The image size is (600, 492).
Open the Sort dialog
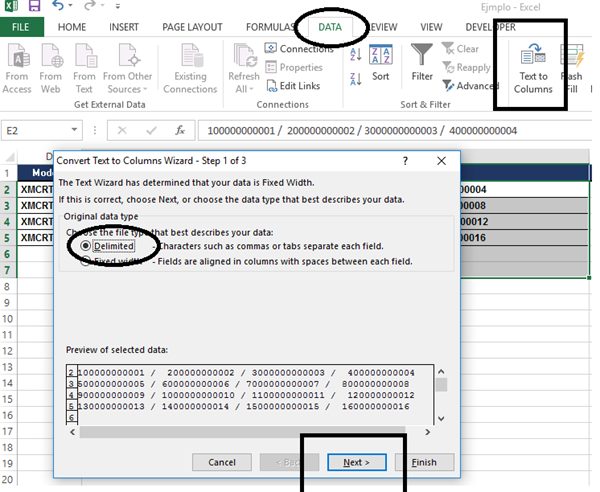pyautogui.click(x=380, y=63)
